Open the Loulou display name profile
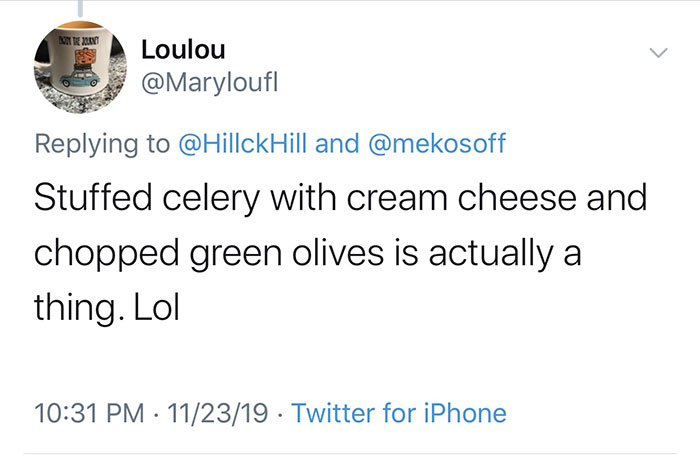700x455 pixels. (184, 48)
